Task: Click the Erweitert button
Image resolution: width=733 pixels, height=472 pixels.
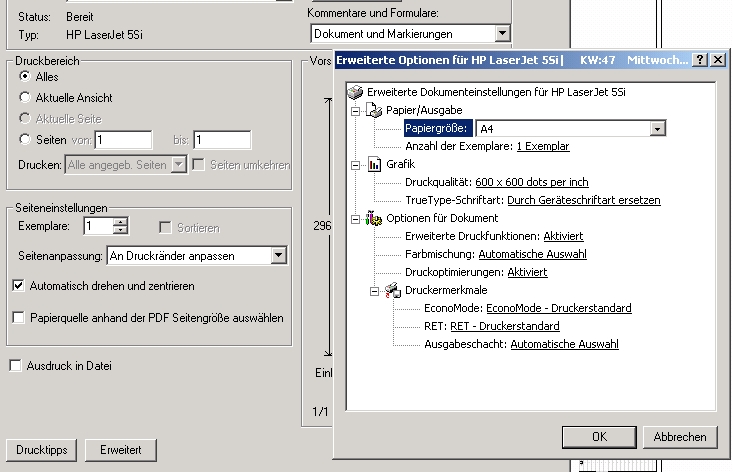Action: (121, 450)
